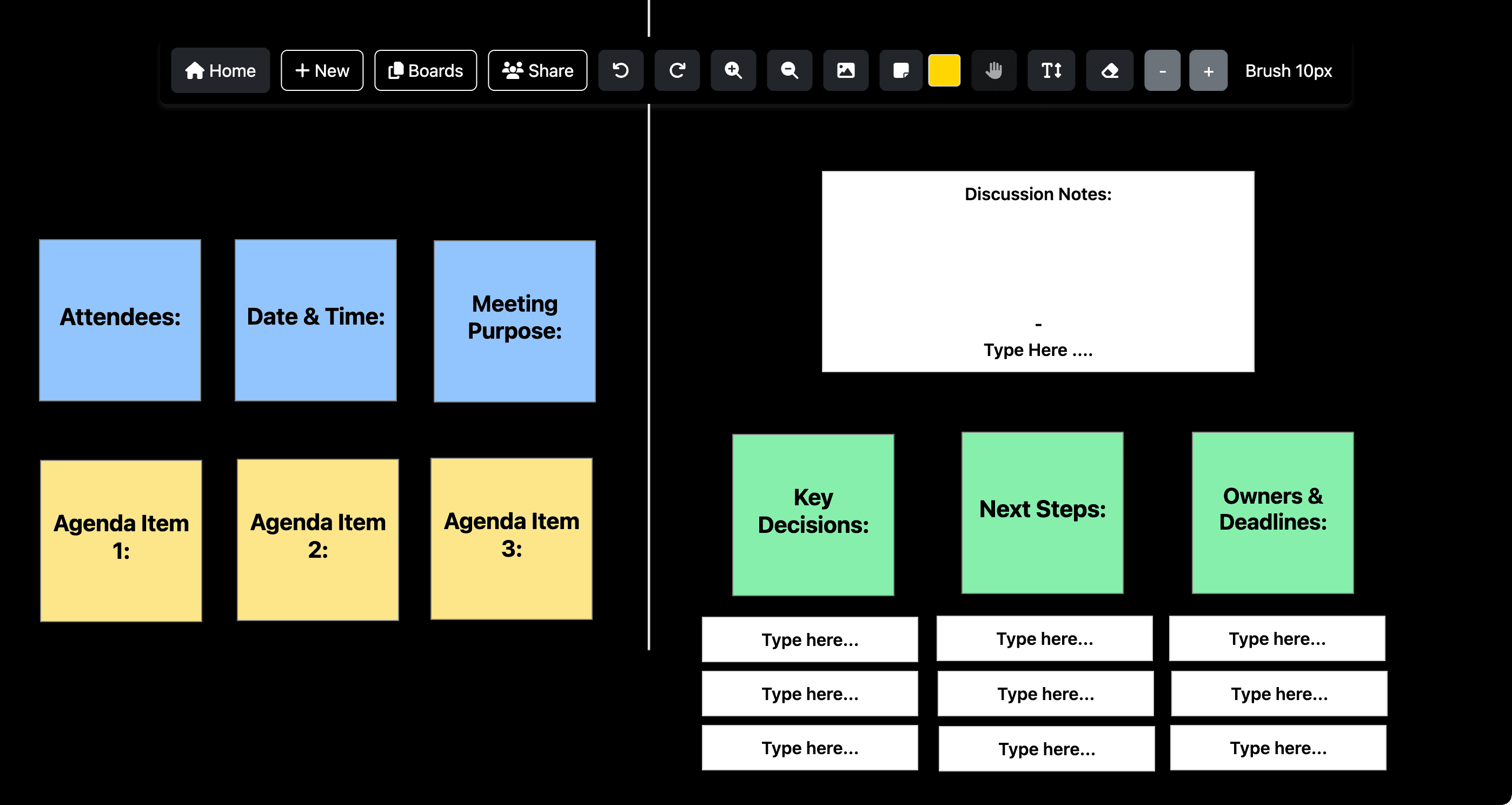Select the text resize tool
This screenshot has height=805, width=1512.
(1051, 70)
